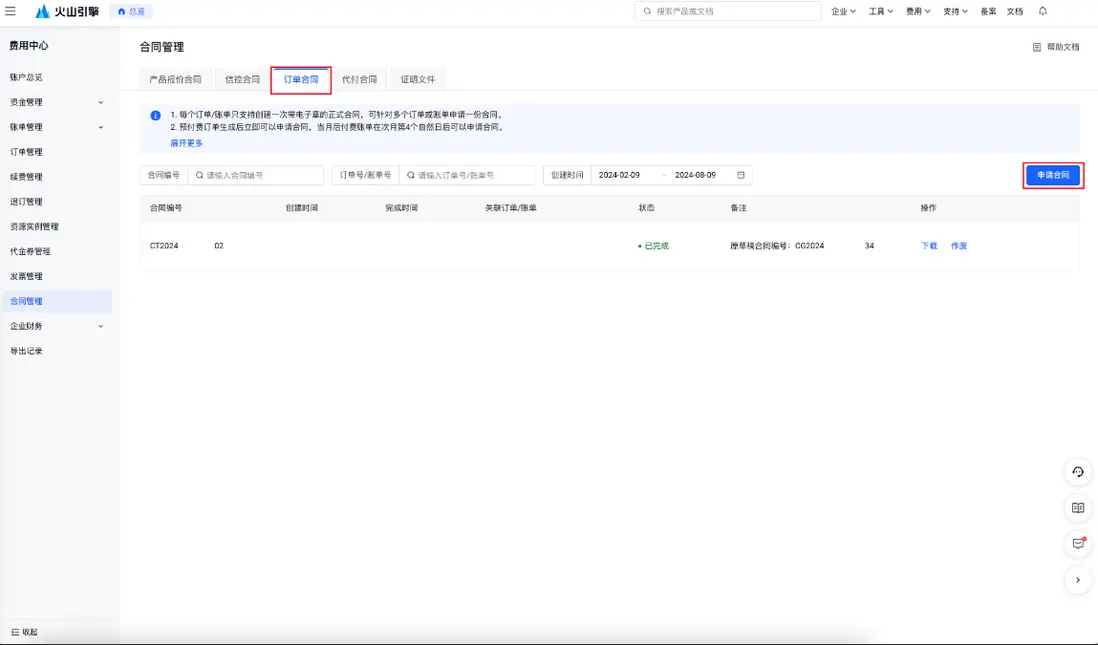Switch to 产品报价合同 tab
1098x645 pixels.
tap(175, 79)
